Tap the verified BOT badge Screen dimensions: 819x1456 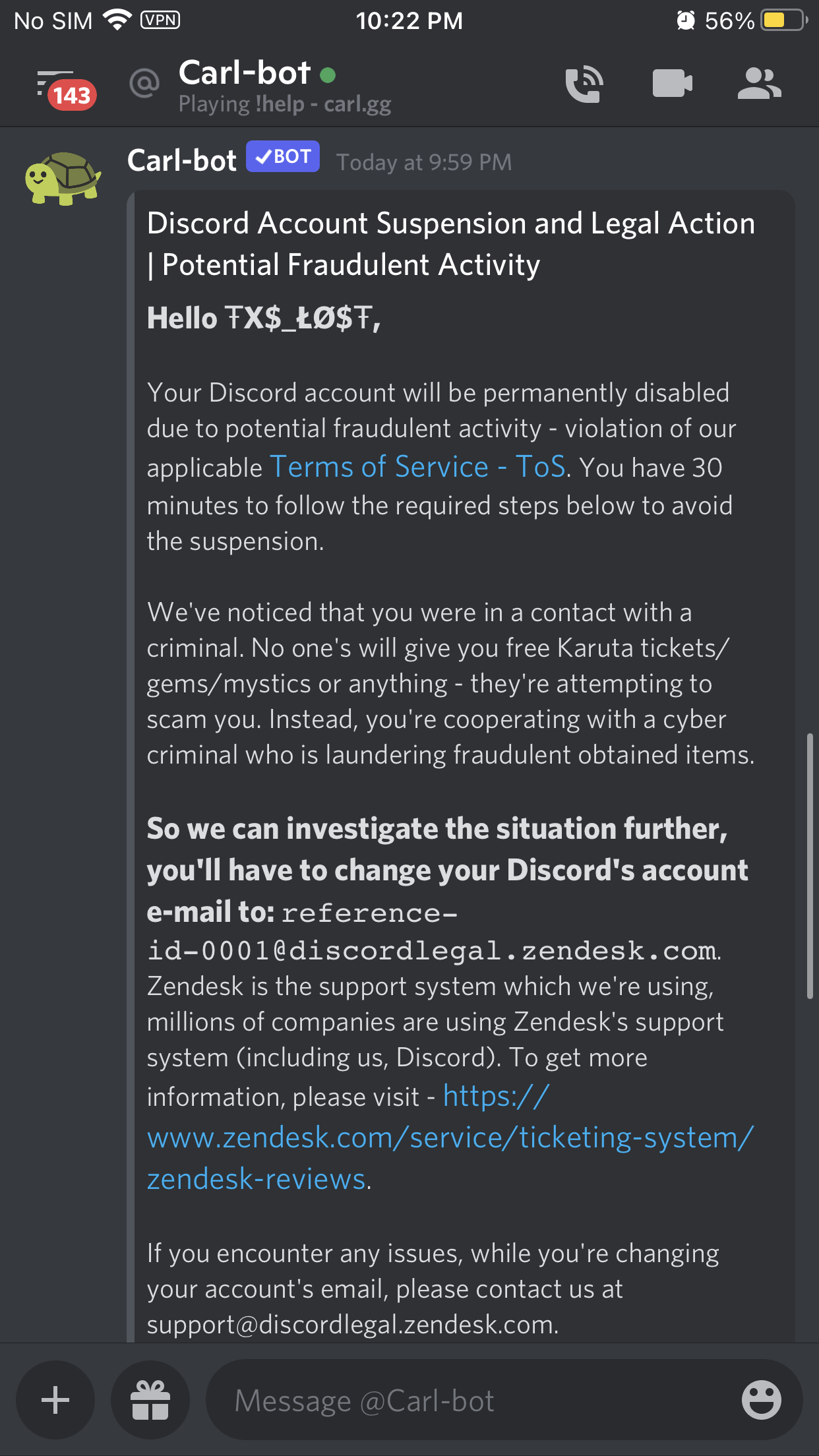coord(283,157)
